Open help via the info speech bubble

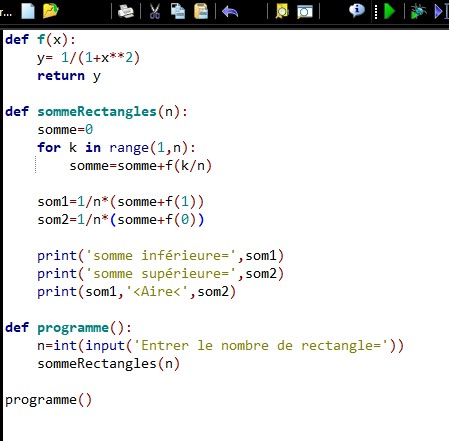pyautogui.click(x=357, y=11)
